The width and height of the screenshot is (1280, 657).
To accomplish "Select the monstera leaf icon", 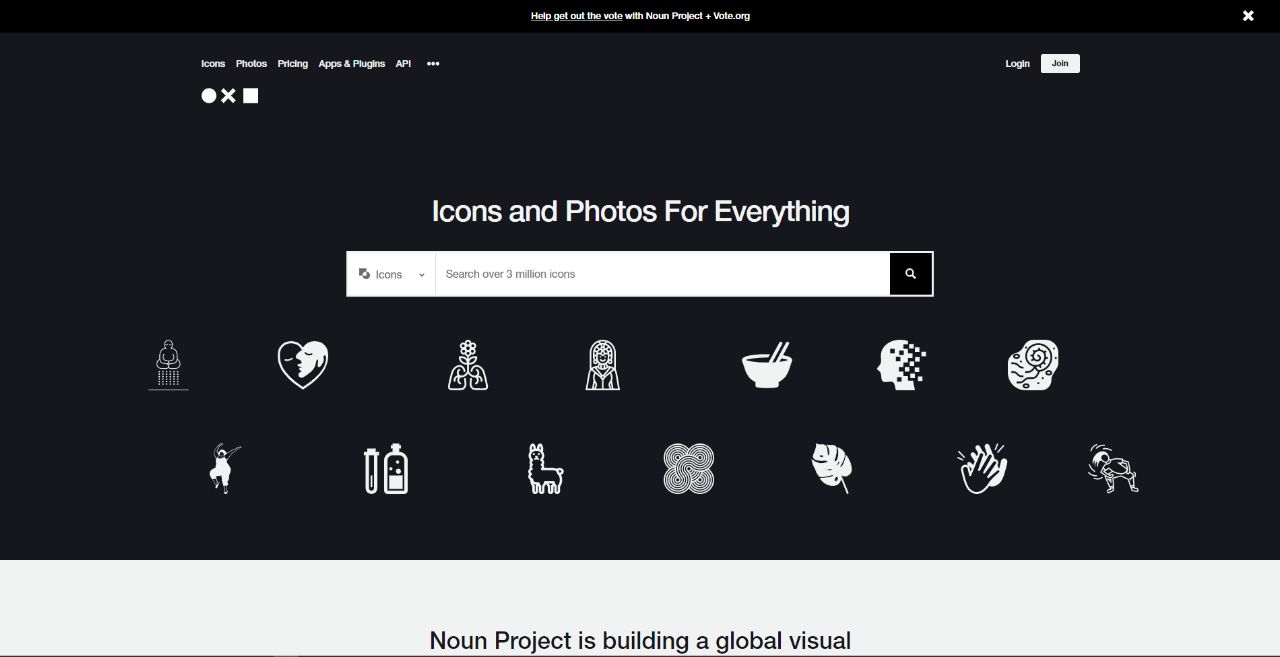I will (x=831, y=468).
